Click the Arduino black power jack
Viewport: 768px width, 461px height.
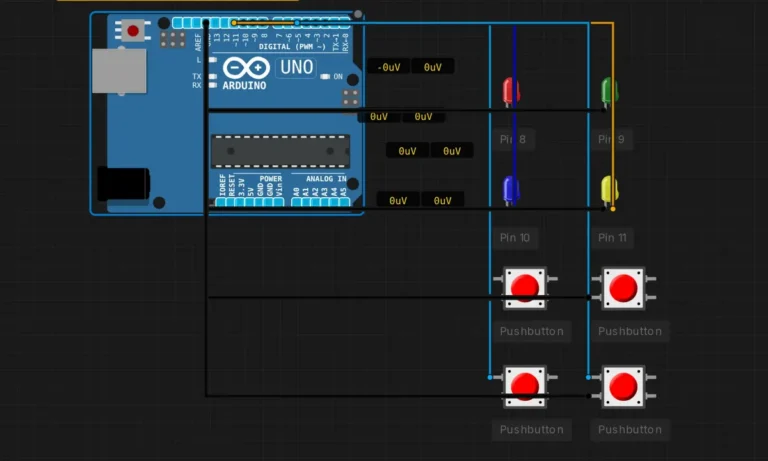[123, 184]
